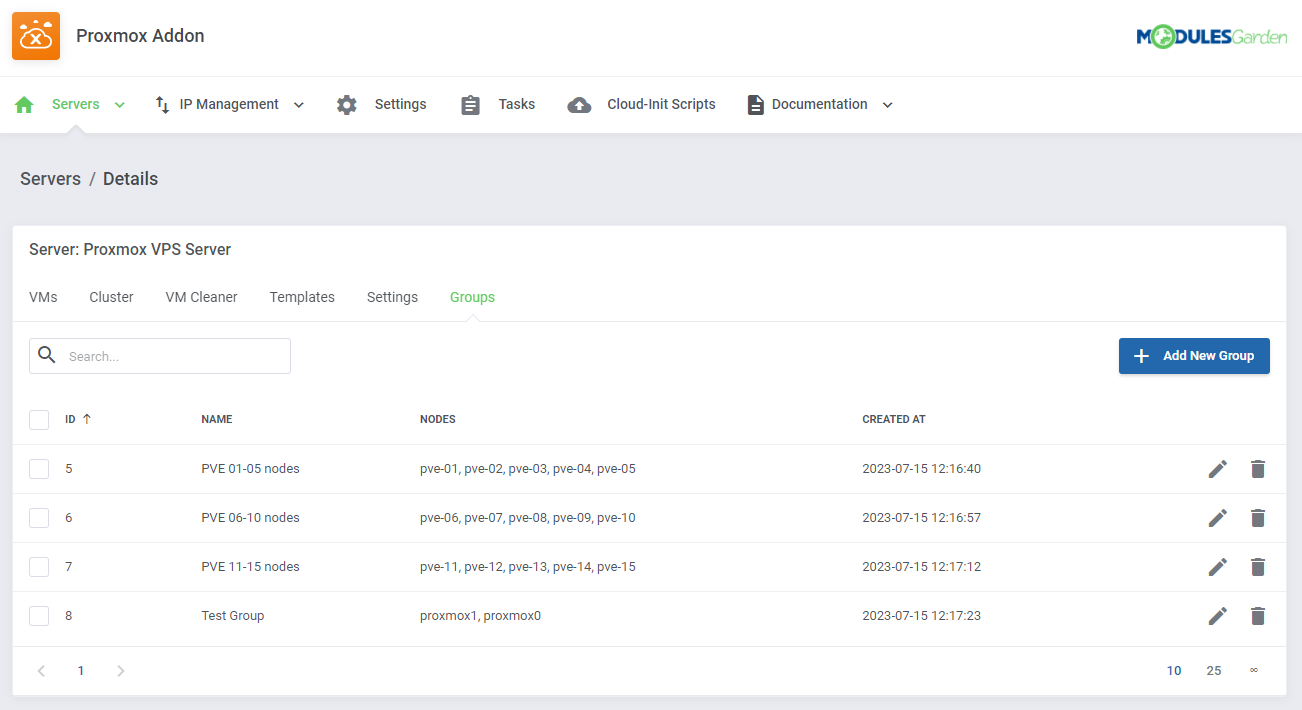This screenshot has width=1302, height=710.
Task: Click the orange Proxmox Addon logo
Action: (36, 36)
